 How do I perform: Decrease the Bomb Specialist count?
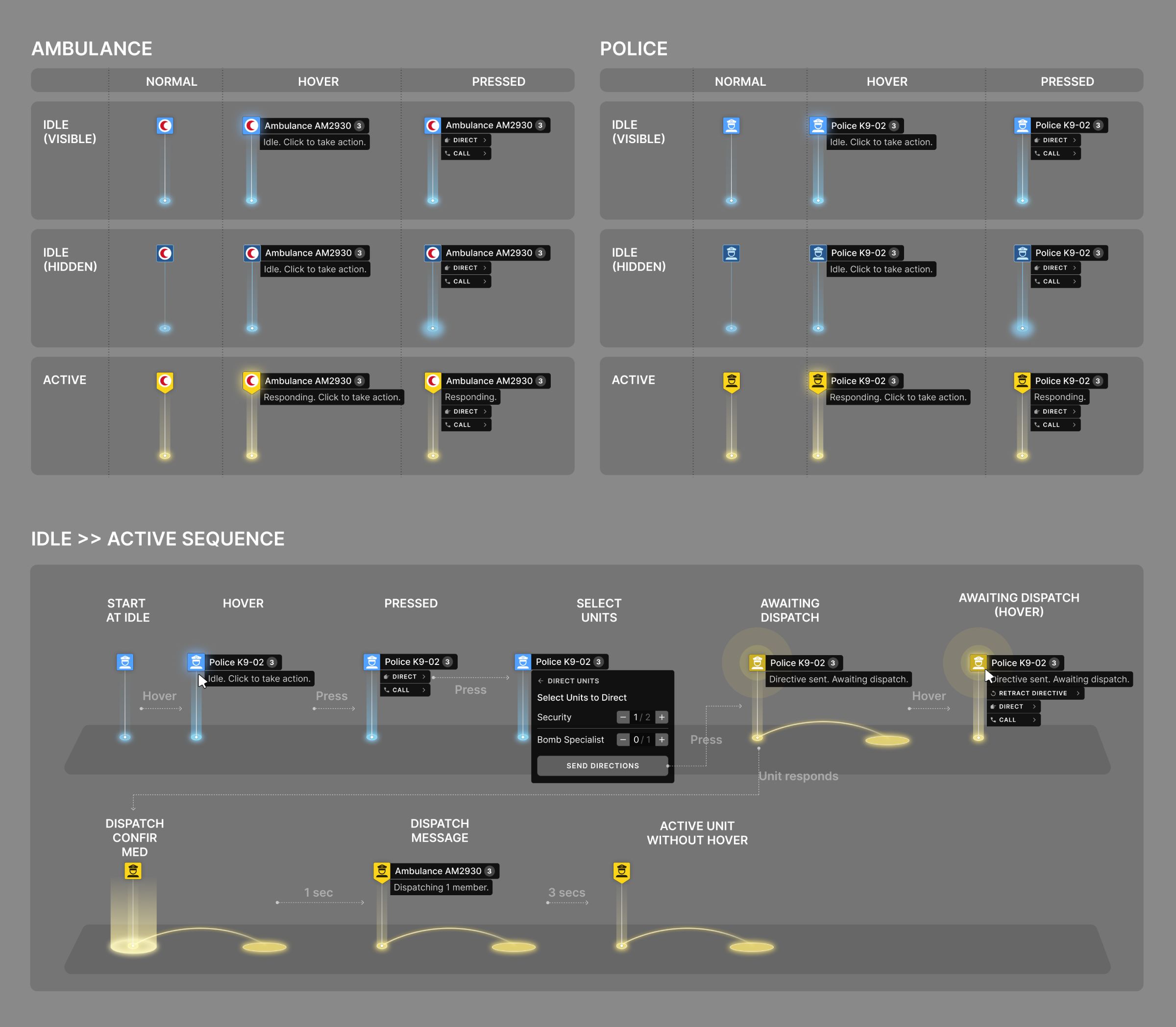[x=623, y=739]
